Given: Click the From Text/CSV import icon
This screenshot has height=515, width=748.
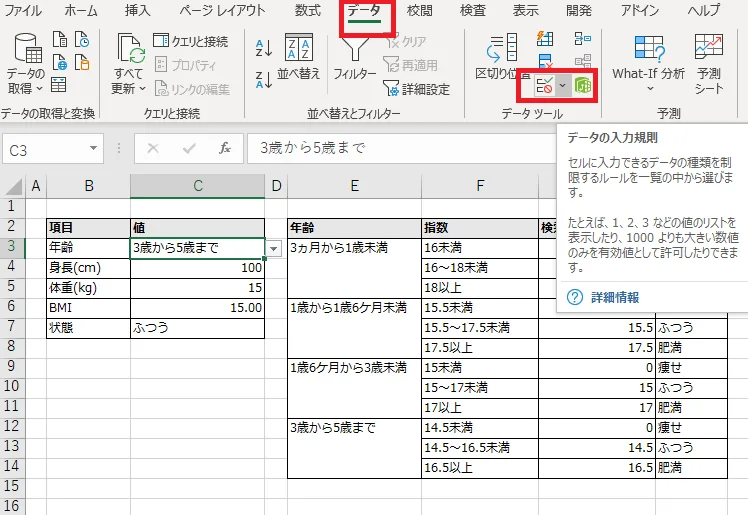Looking at the screenshot, I should [x=60, y=40].
